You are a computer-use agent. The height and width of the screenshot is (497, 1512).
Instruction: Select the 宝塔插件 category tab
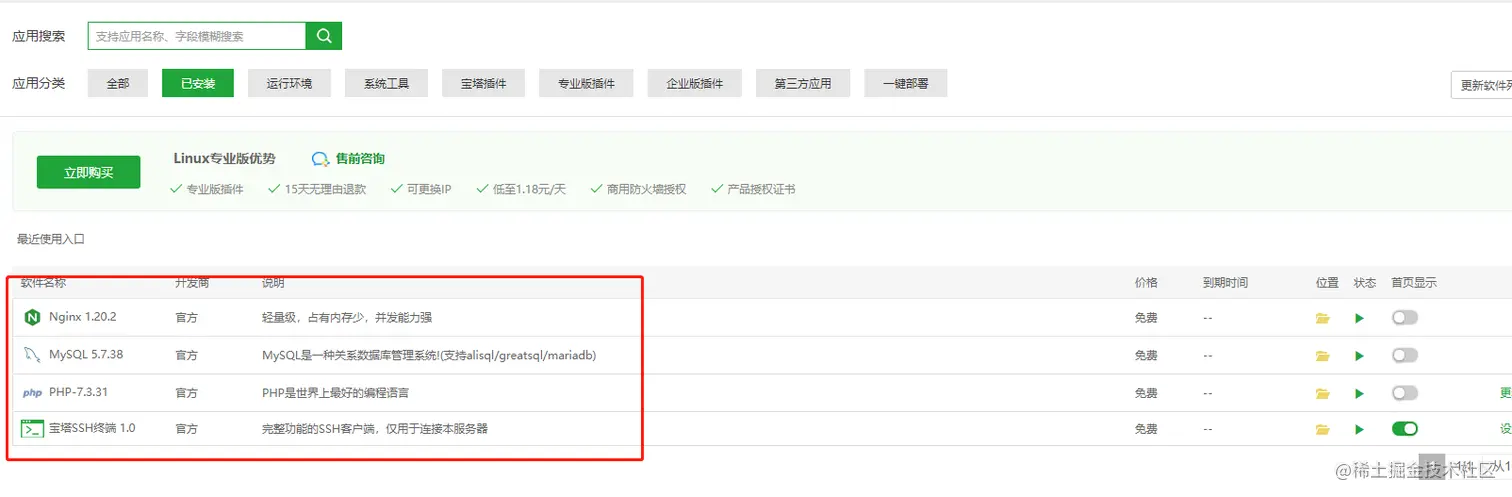484,83
